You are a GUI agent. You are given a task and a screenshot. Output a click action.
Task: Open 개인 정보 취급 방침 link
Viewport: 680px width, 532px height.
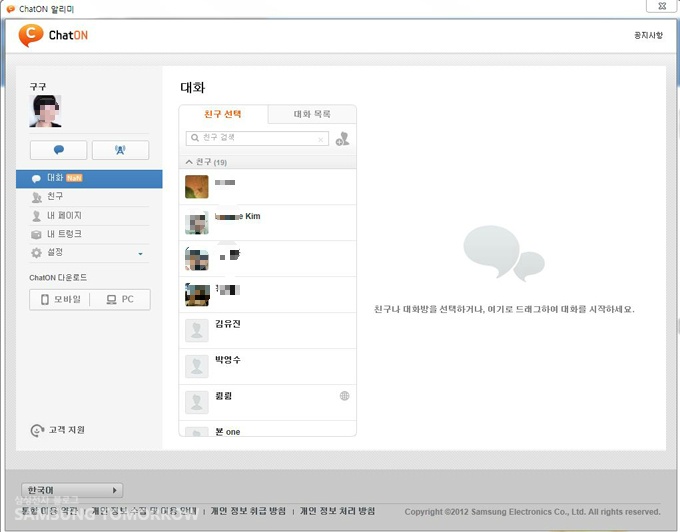coord(248,511)
